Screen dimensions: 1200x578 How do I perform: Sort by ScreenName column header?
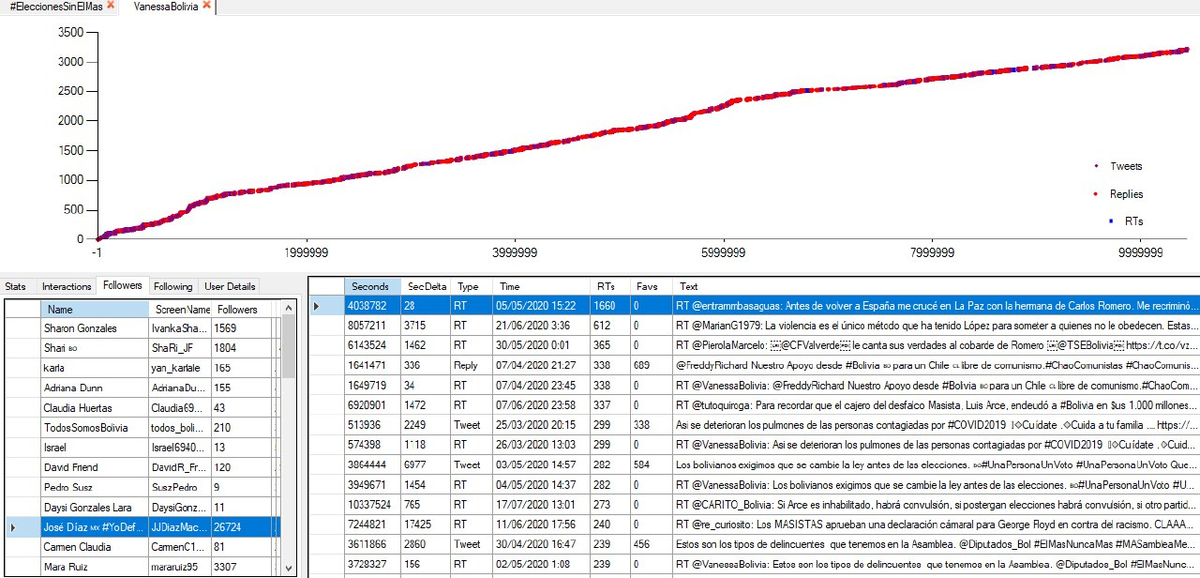point(181,310)
